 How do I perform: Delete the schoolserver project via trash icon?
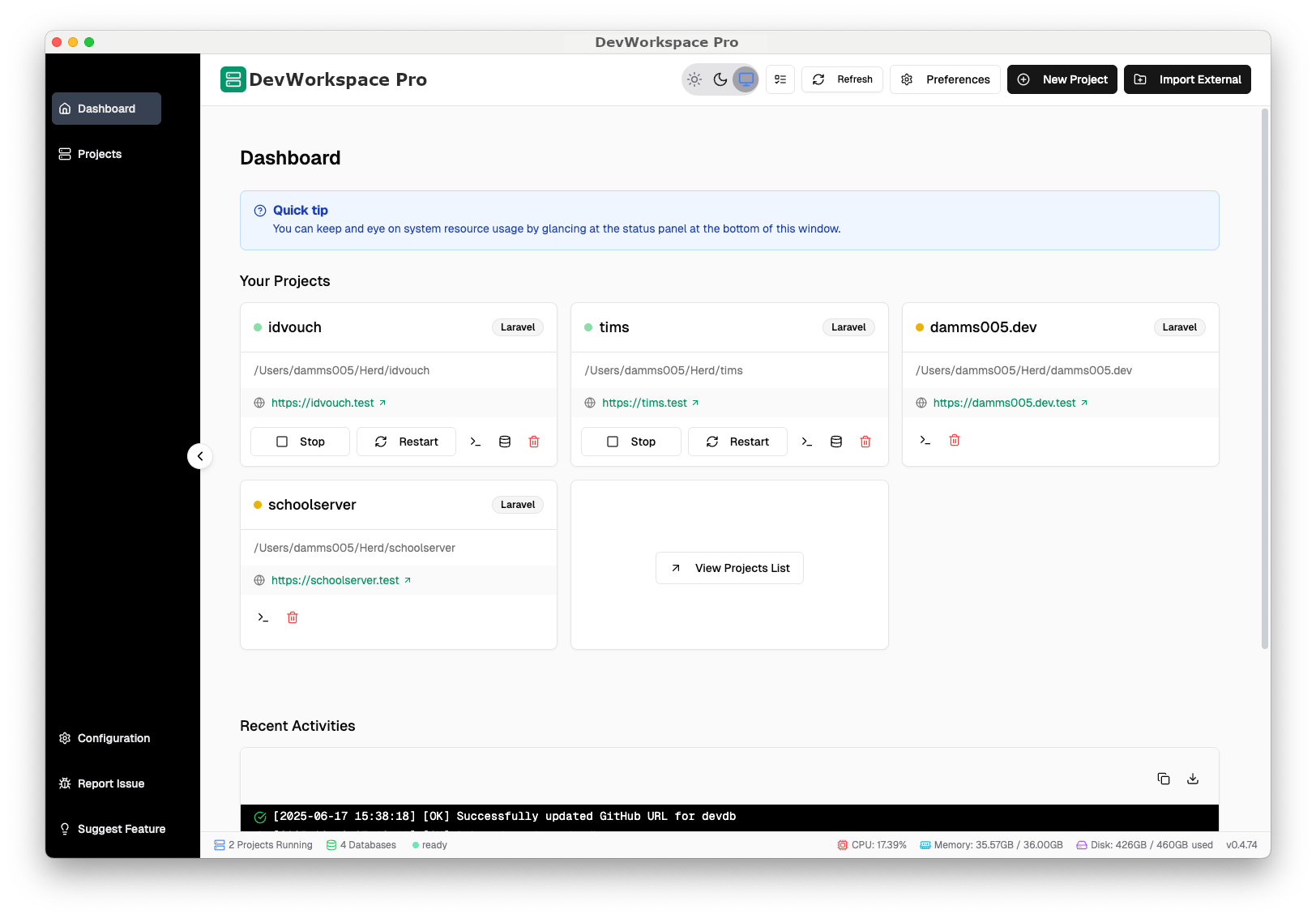pyautogui.click(x=293, y=617)
